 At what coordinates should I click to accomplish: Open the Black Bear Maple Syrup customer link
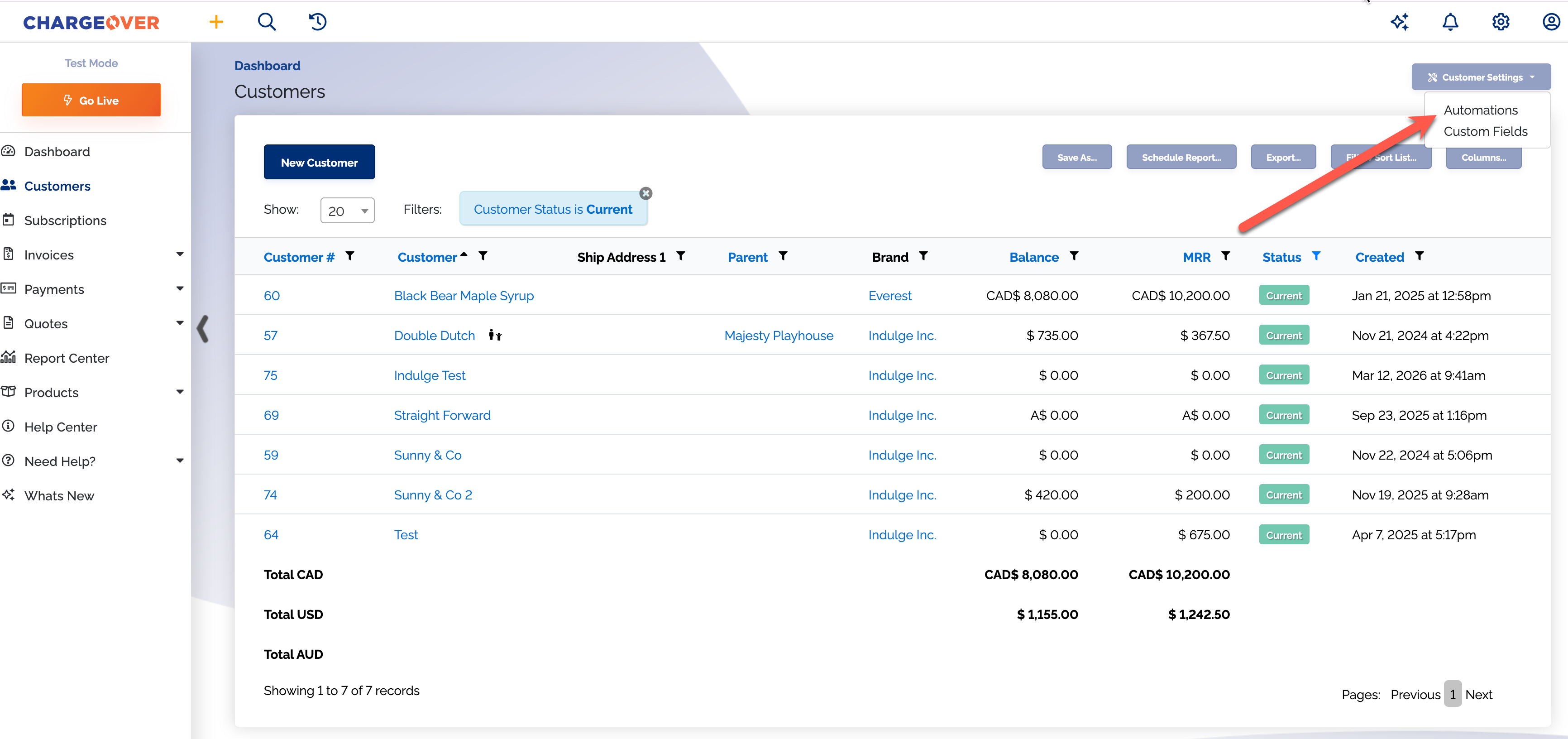463,296
